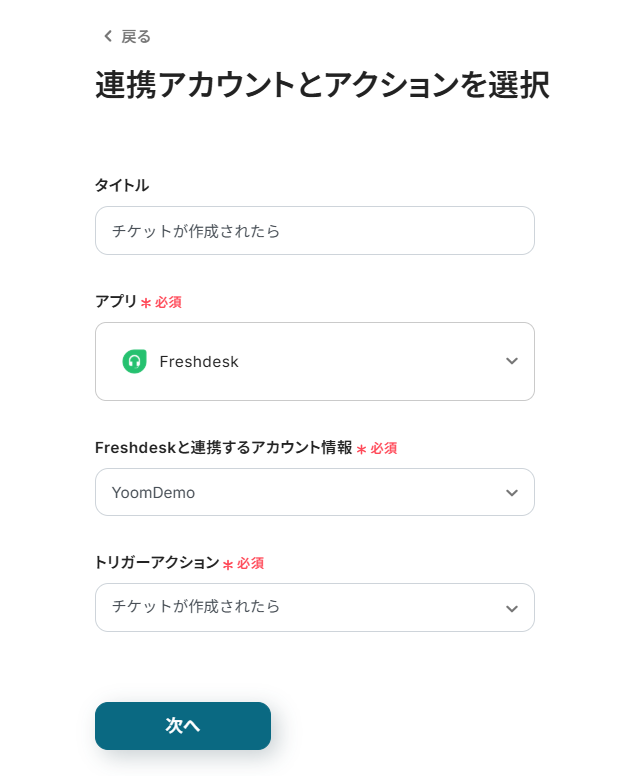The height and width of the screenshot is (776, 626).
Task: Expand the Freshdesk app dropdown chevron
Action: [512, 361]
